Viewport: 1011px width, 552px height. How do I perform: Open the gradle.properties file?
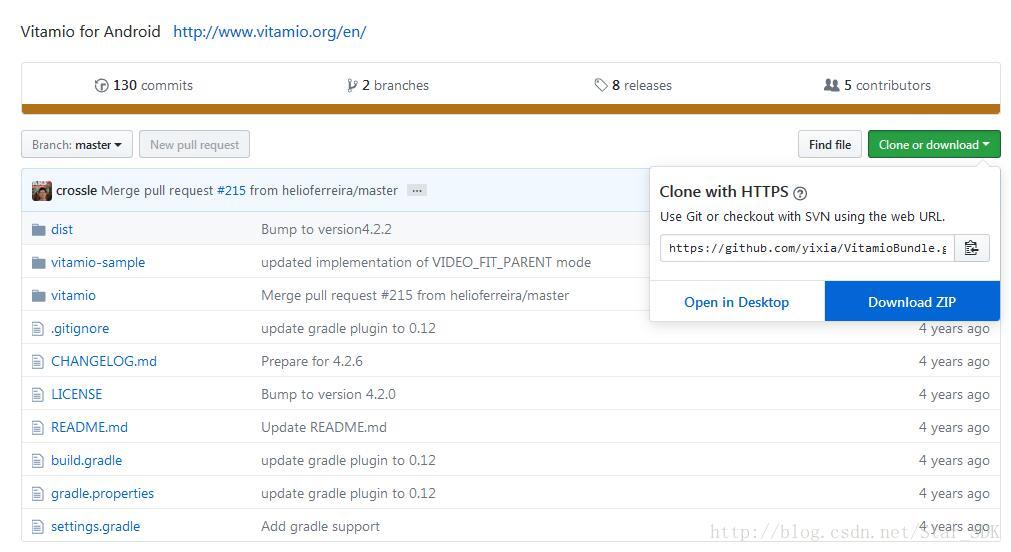[103, 493]
